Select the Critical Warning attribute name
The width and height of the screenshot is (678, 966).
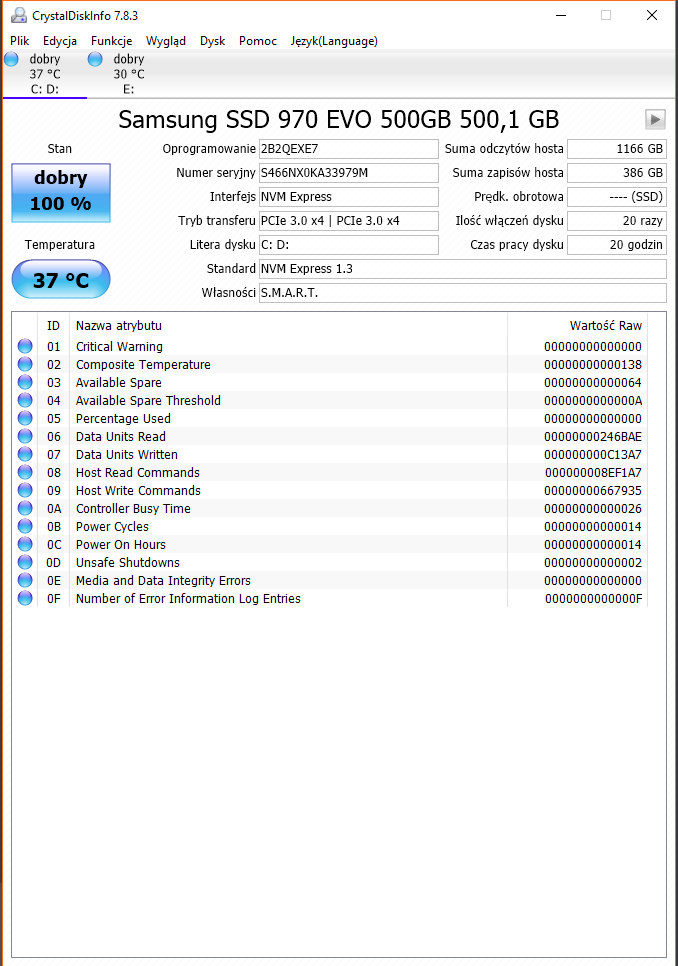click(119, 347)
